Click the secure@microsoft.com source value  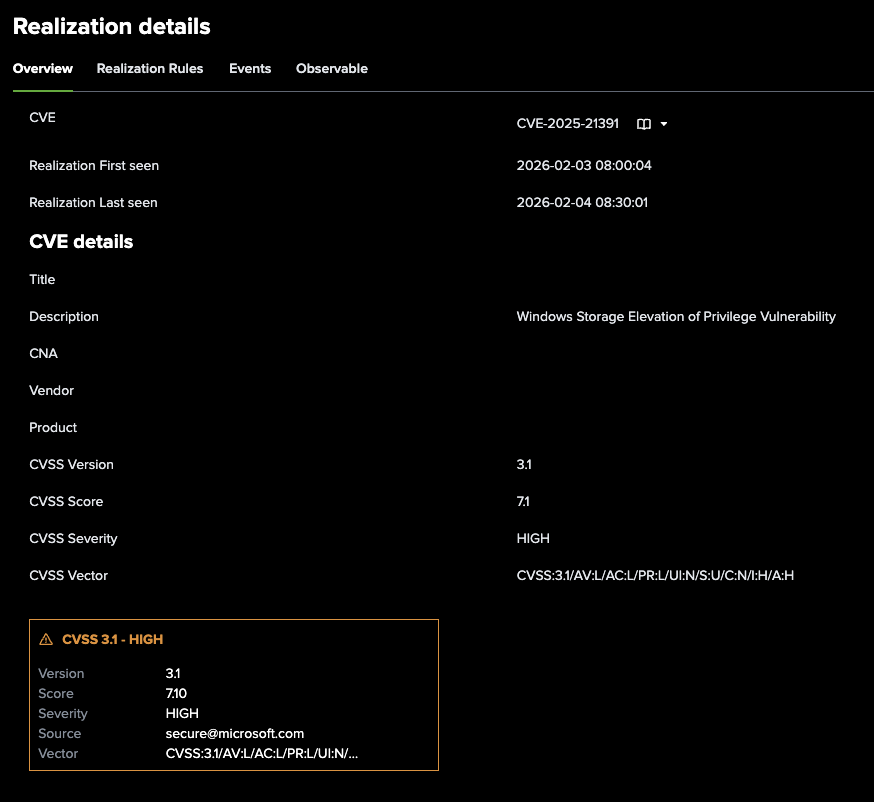coord(234,733)
